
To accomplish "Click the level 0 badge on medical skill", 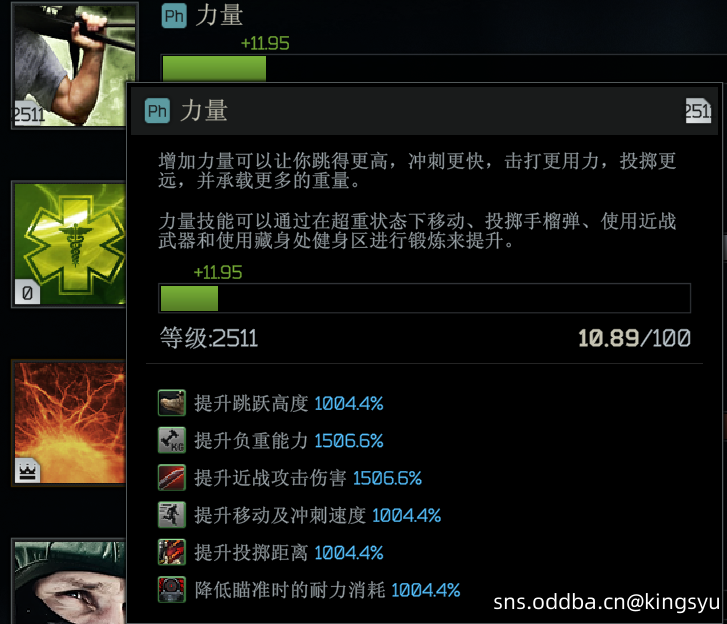I will click(27, 292).
